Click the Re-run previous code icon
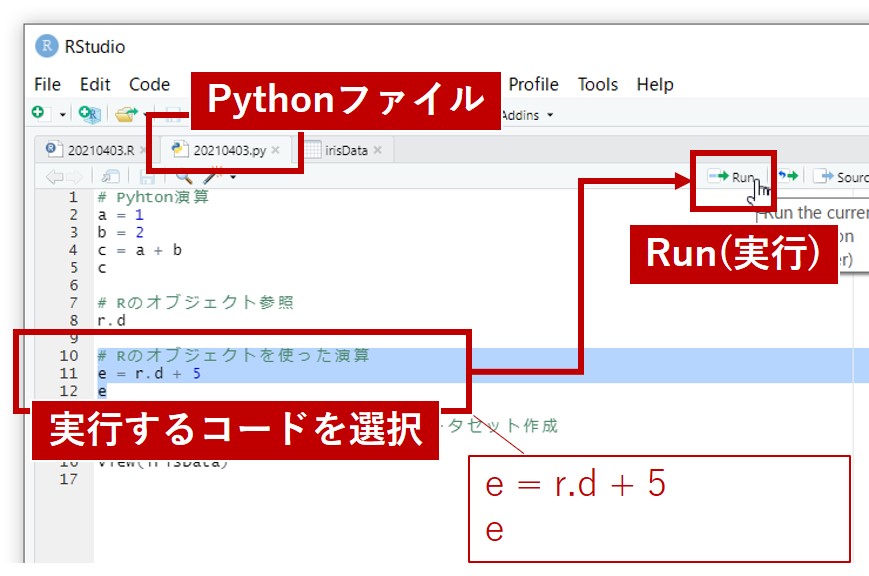 [x=789, y=177]
